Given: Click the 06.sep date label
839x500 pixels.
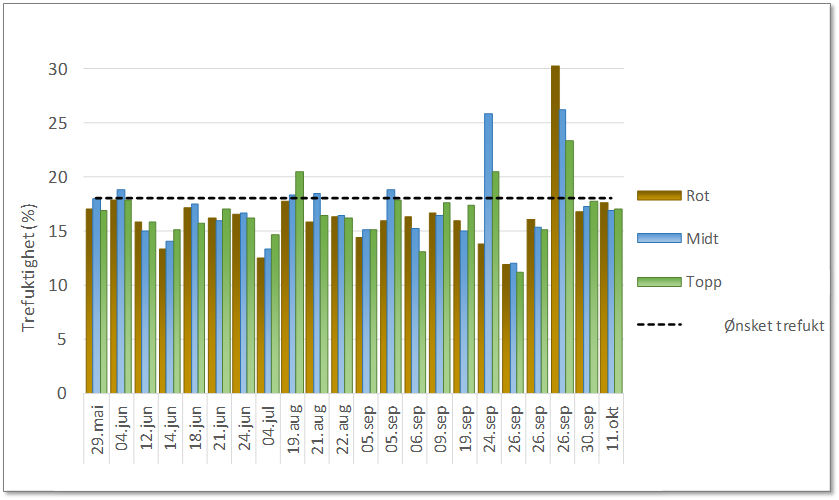Looking at the screenshot, I should (415, 429).
